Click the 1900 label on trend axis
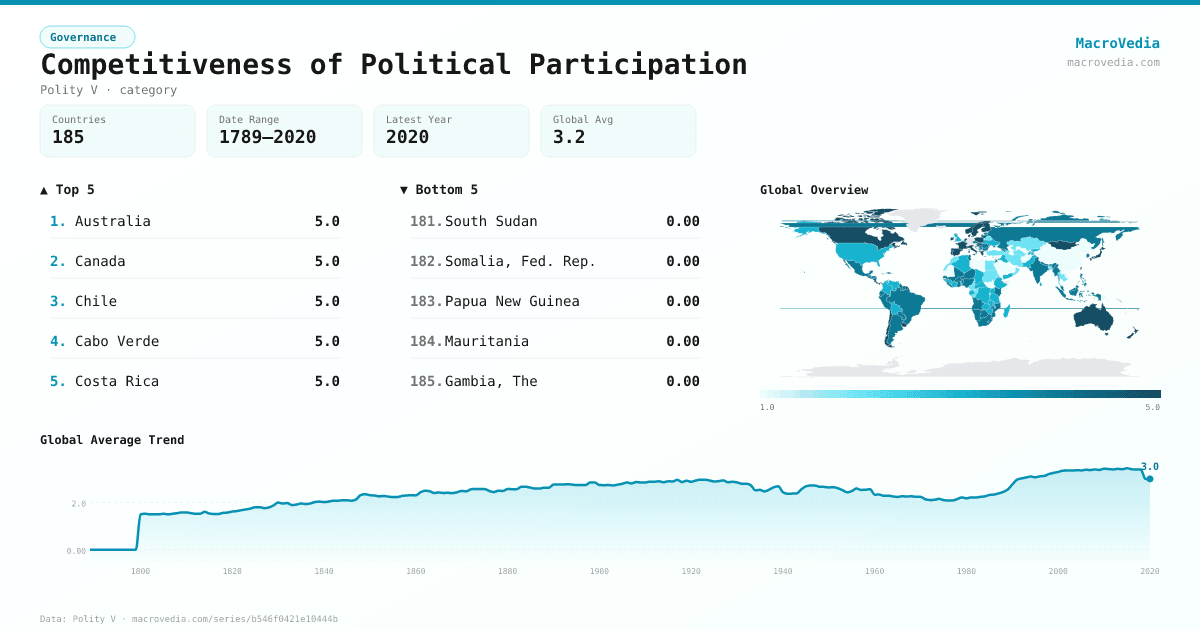 point(599,571)
